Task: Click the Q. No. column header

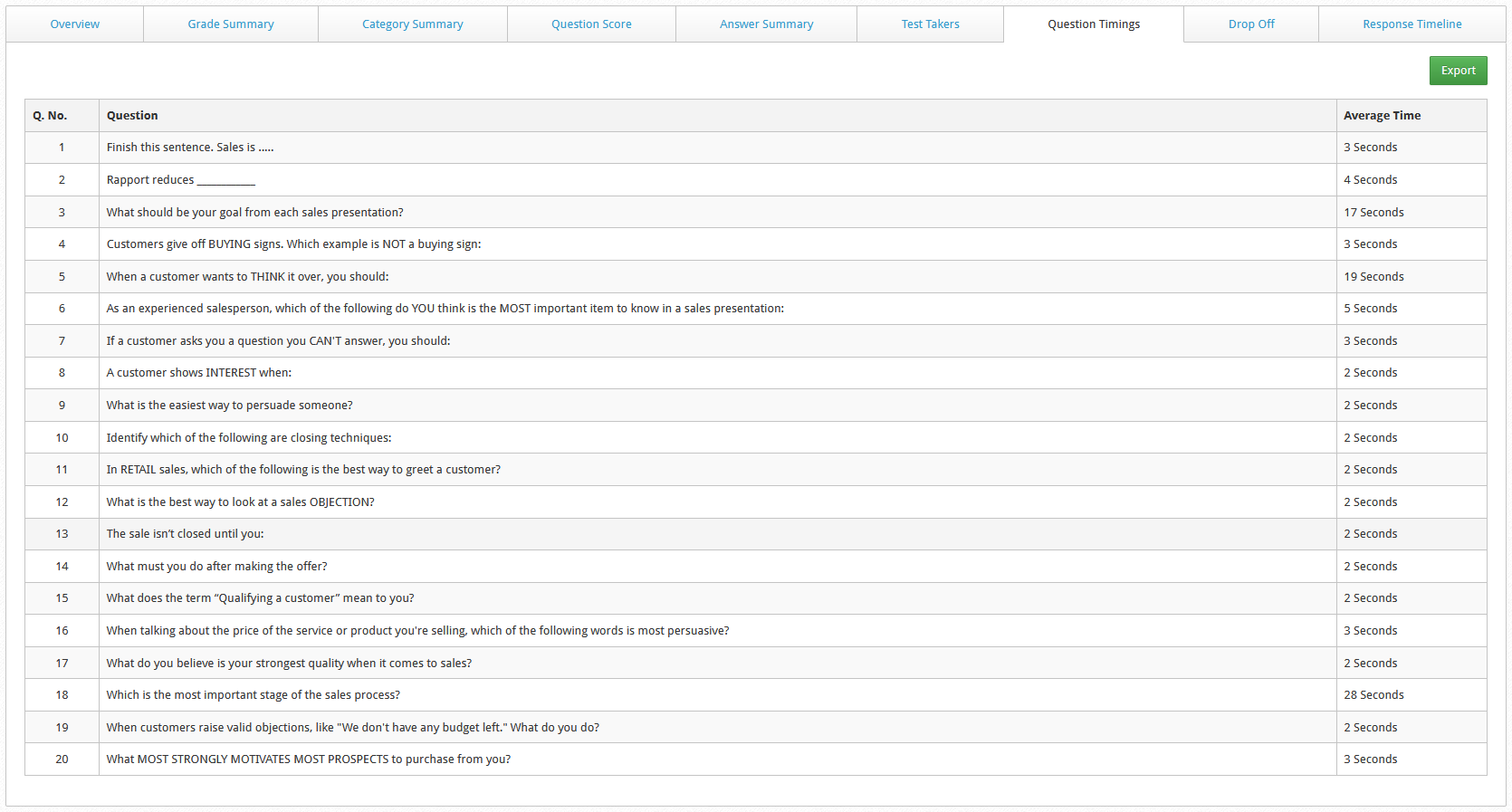Action: pyautogui.click(x=50, y=116)
